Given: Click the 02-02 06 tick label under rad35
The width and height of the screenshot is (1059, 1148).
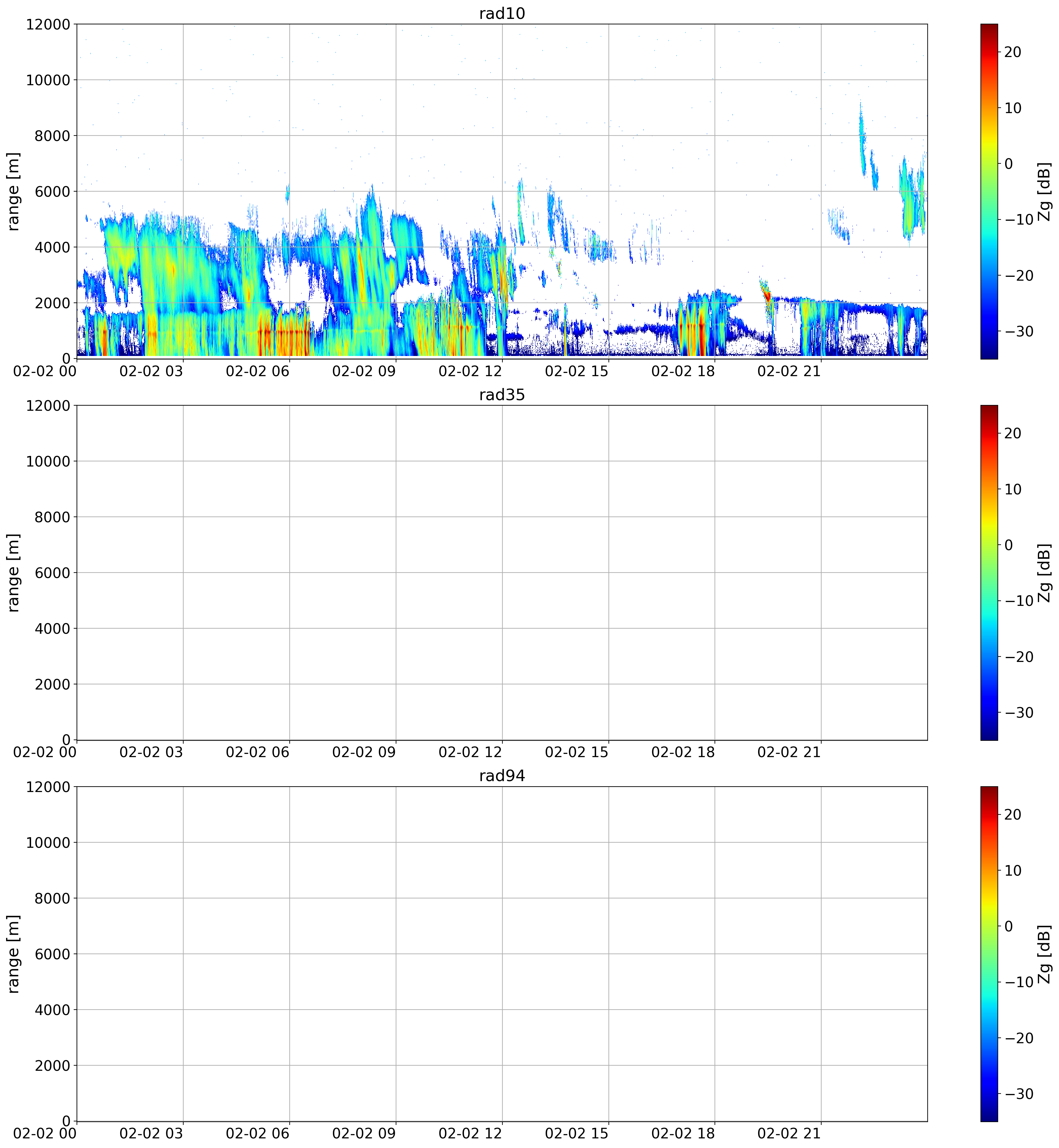Looking at the screenshot, I should 258,752.
